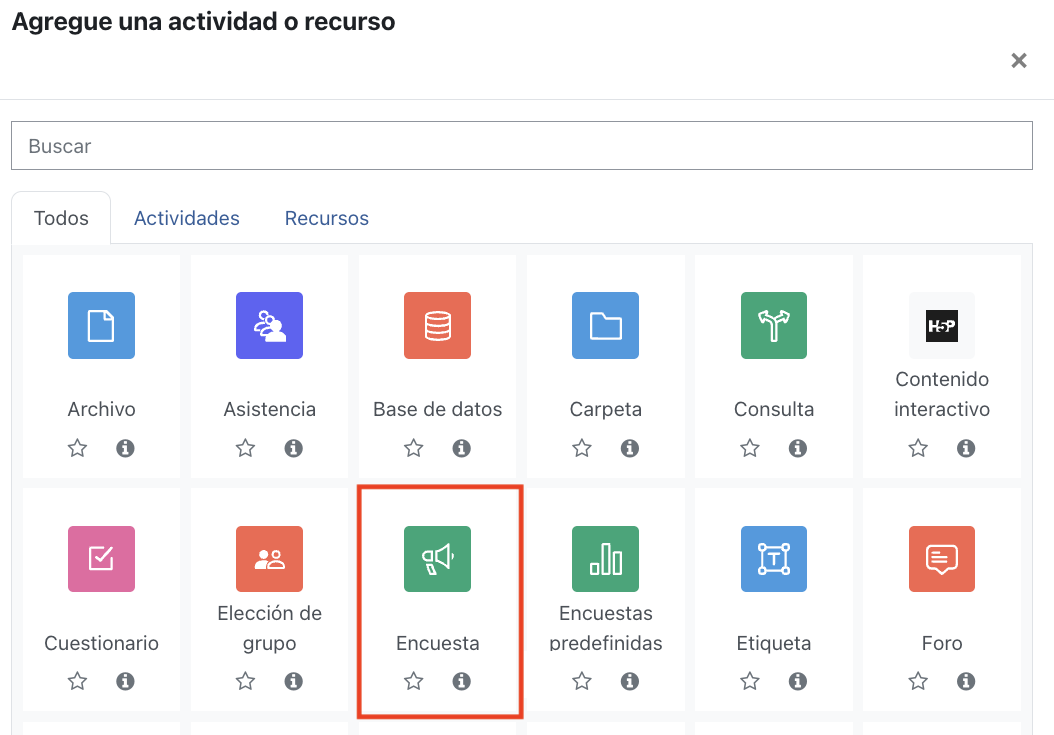Viewport: 1054px width, 735px height.
Task: Open the Asistencia information icon
Action: (x=293, y=448)
